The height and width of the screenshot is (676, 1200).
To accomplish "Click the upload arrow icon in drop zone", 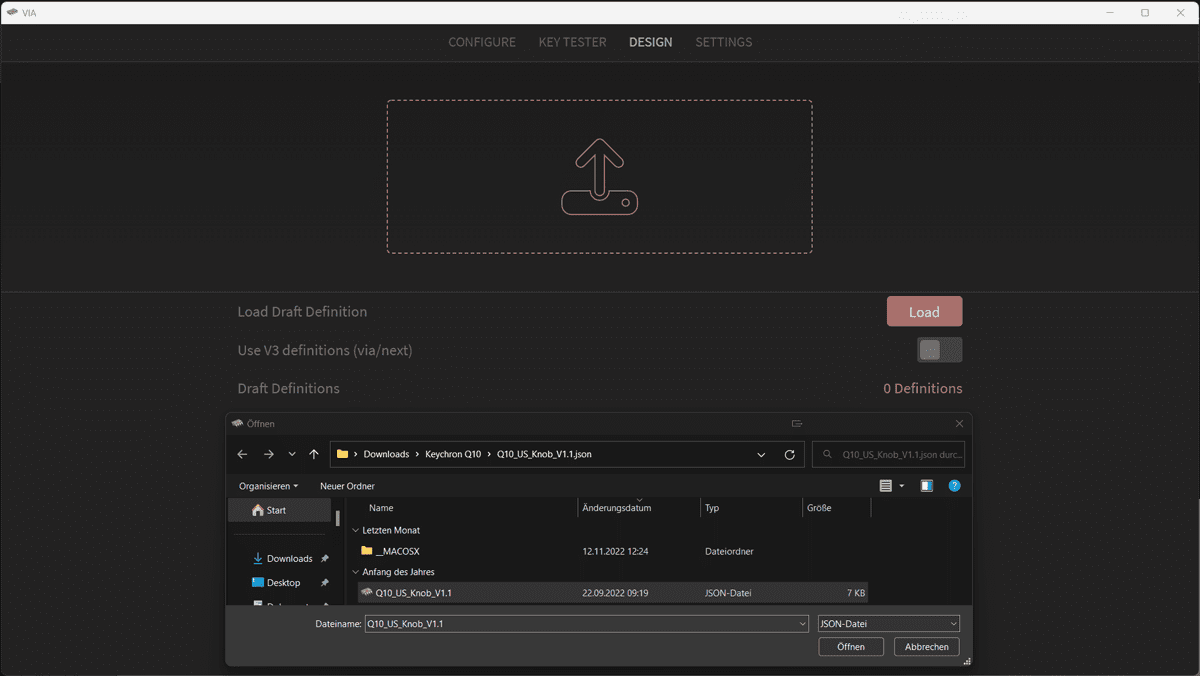I will pos(599,176).
